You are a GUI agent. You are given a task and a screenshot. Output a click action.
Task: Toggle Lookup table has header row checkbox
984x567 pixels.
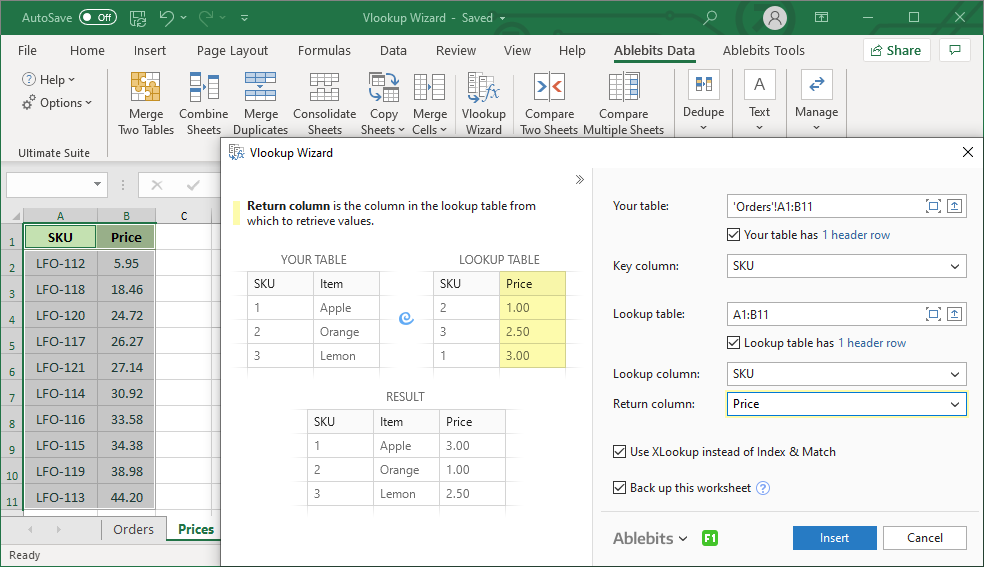click(x=733, y=342)
